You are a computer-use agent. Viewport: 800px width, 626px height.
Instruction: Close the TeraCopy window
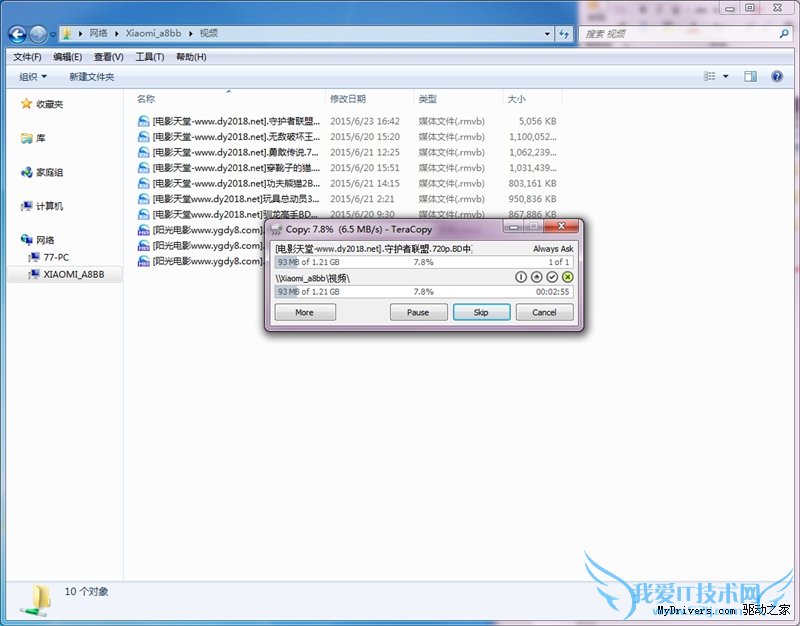coord(561,227)
